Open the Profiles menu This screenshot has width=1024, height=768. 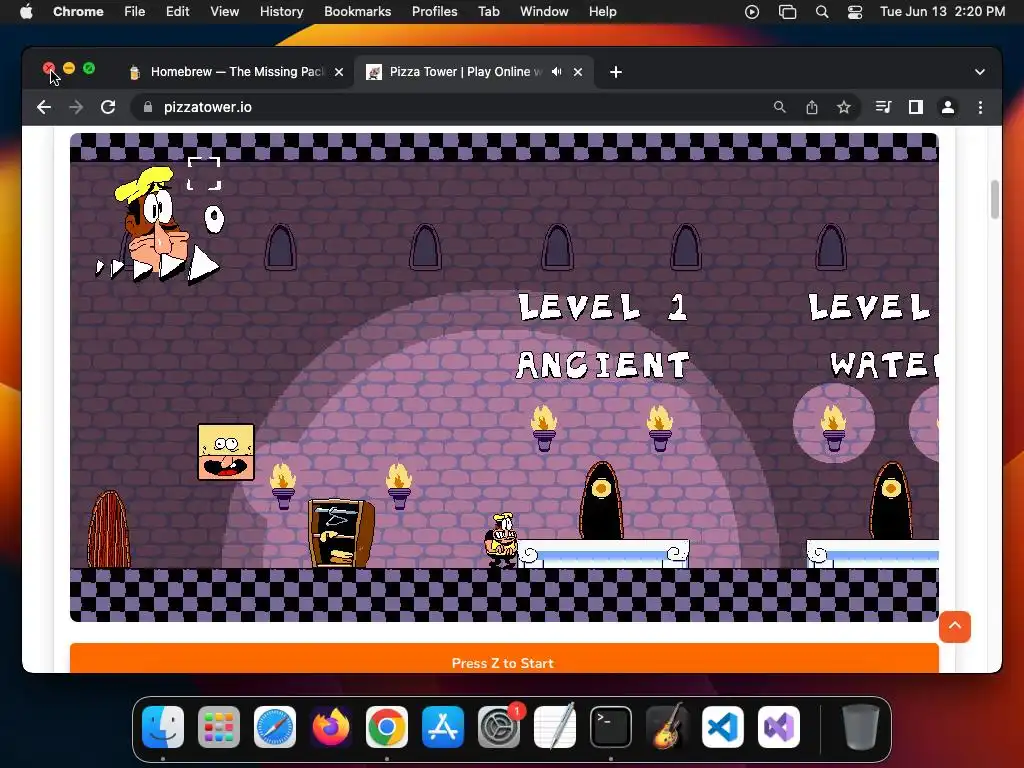point(434,11)
